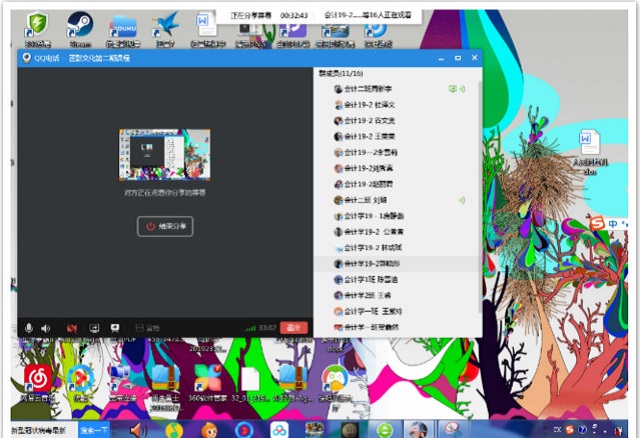Click the taskbar search text field

coord(38,430)
